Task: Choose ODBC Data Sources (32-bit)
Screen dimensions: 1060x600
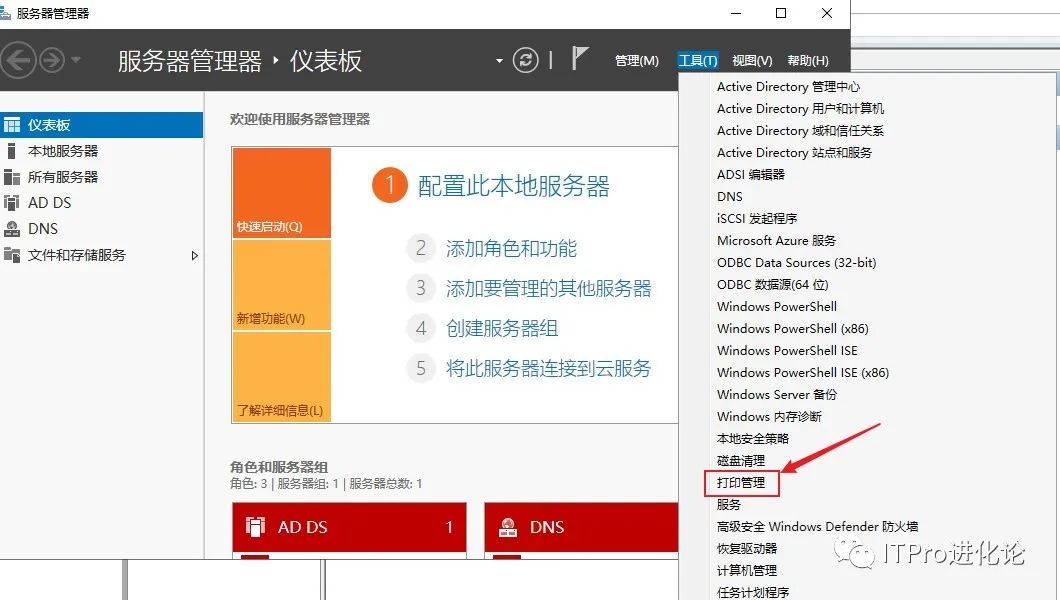Action: [796, 263]
